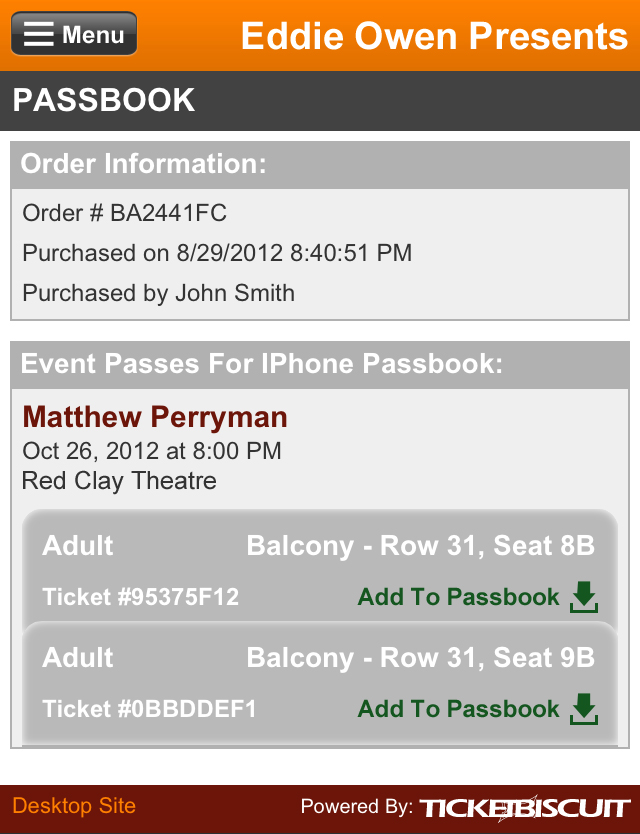Select the Matthew Perryman event title
The image size is (640, 834).
tap(155, 417)
